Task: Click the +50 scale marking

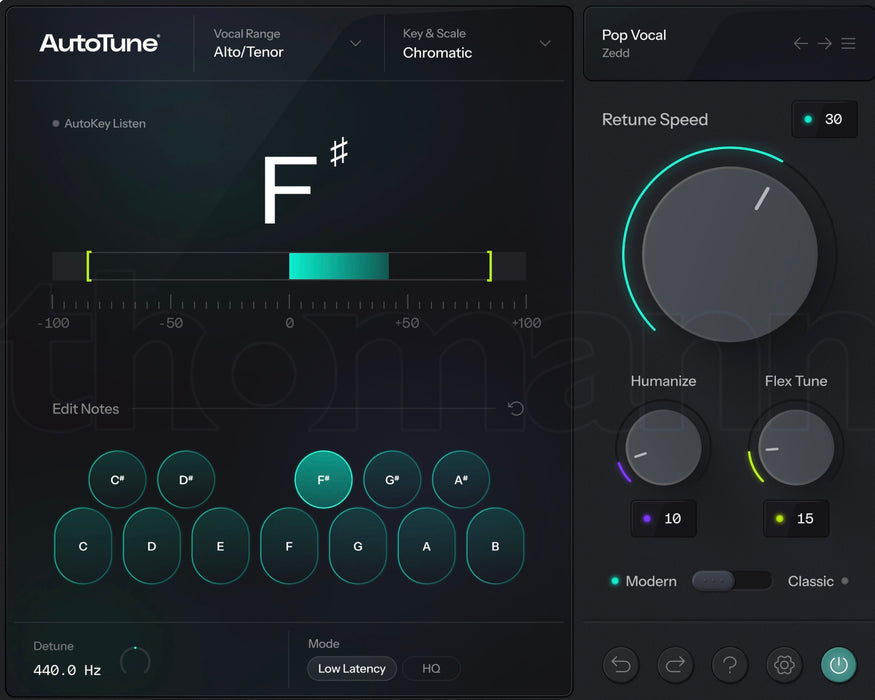Action: coord(407,323)
